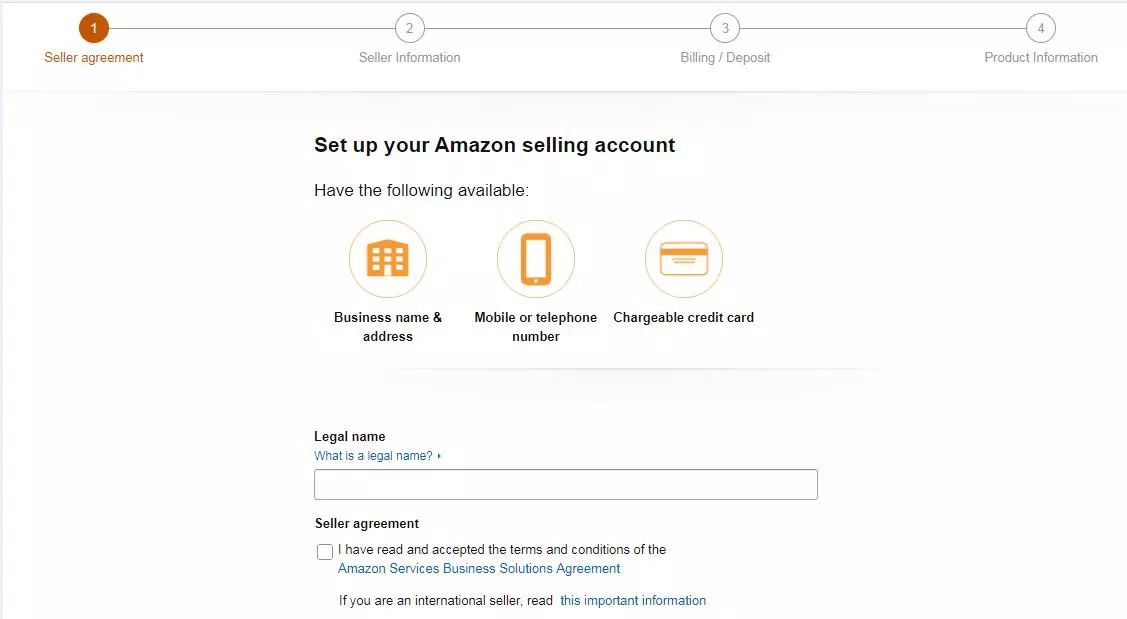Select step 2 circle in progress bar
Viewport: 1127px width, 619px height.
[x=410, y=29]
